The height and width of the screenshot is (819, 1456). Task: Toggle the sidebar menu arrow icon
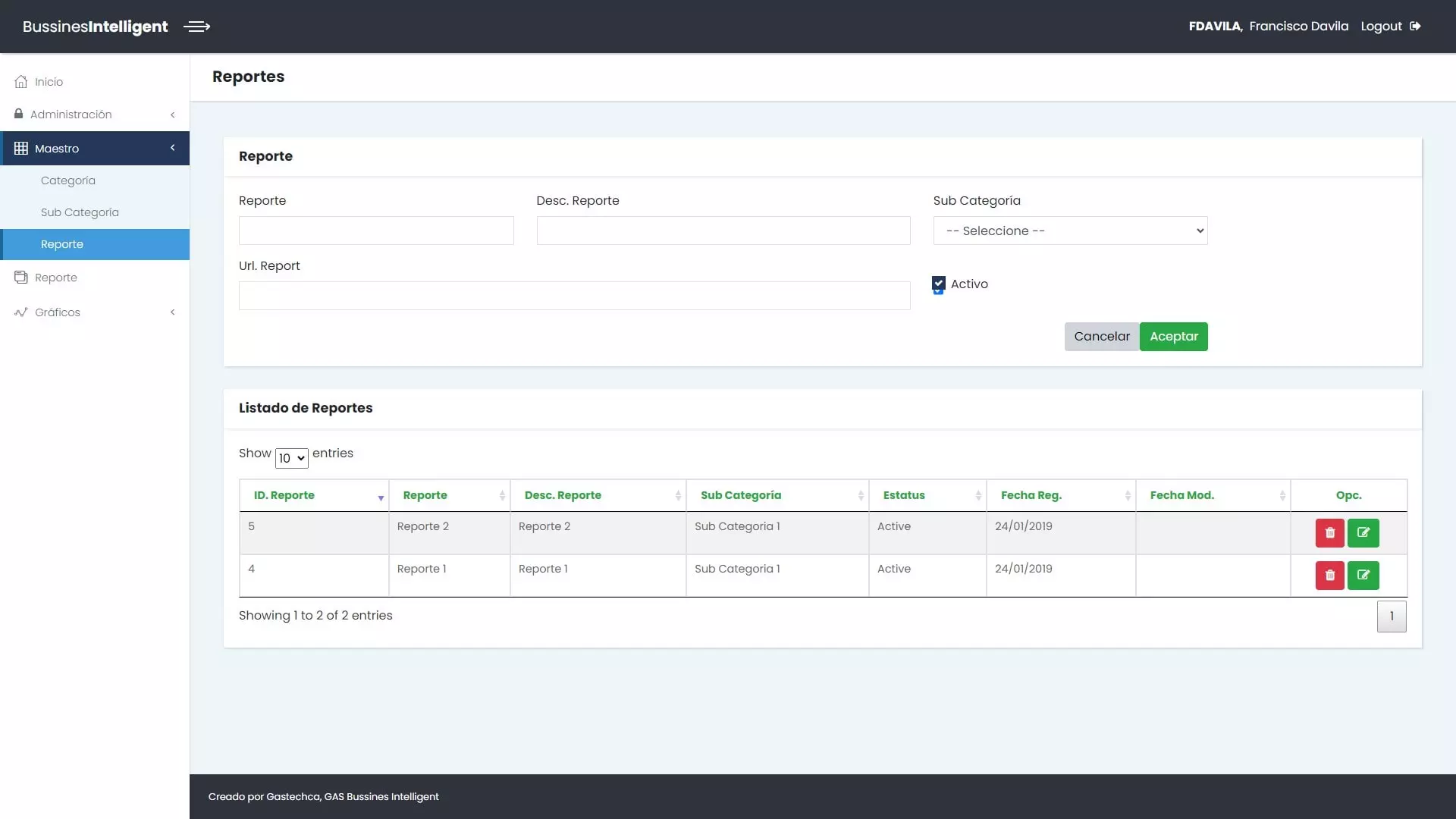coord(196,27)
